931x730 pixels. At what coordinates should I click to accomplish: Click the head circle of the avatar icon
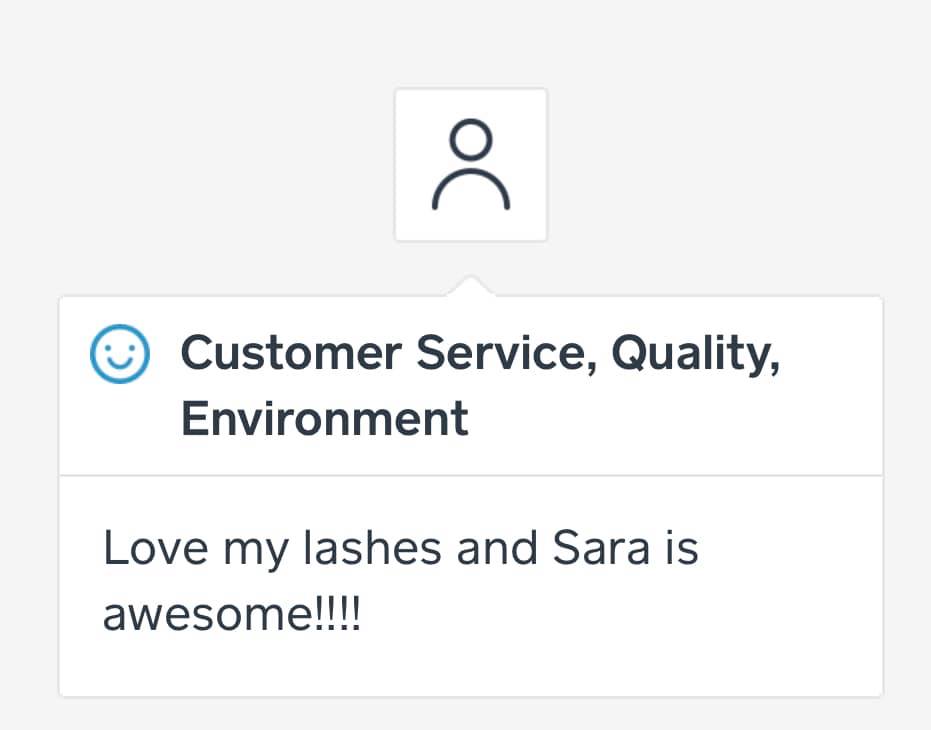(471, 140)
